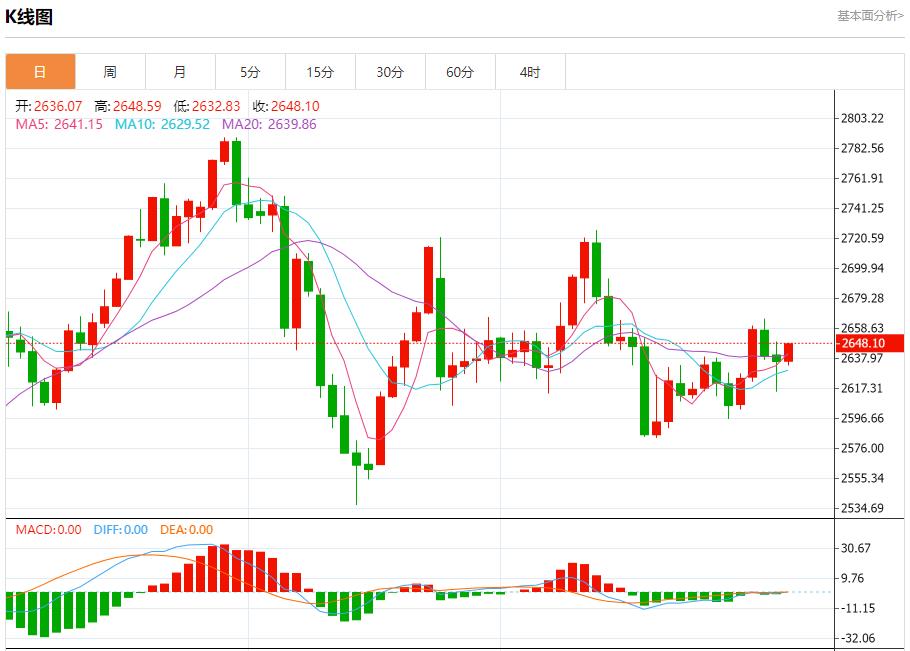Click the DEA value label
This screenshot has height=651, width=910.
click(x=186, y=530)
